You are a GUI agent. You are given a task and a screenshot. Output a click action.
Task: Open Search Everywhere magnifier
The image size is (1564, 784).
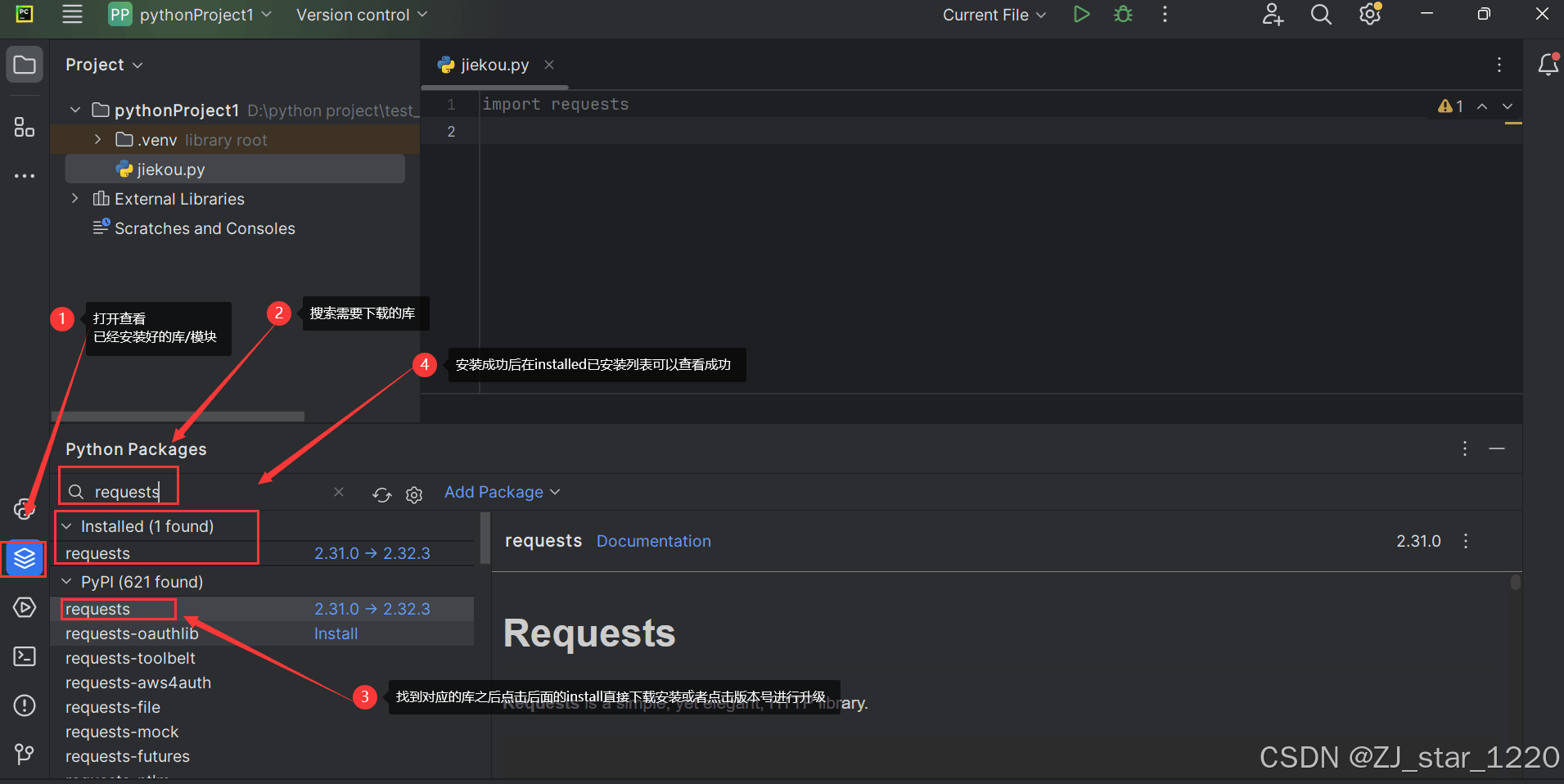(x=1321, y=15)
